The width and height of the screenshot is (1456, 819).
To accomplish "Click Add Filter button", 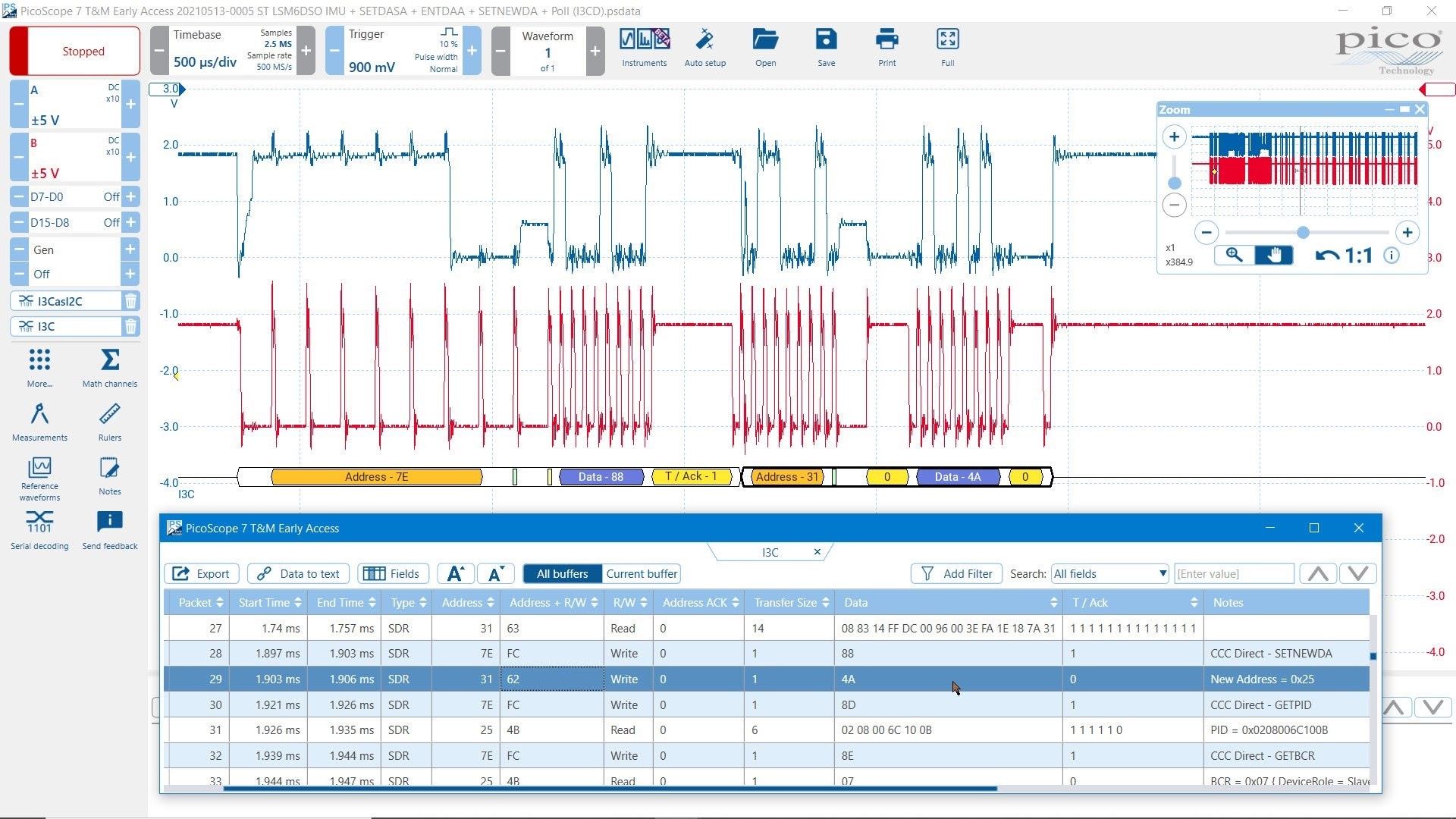I will 956,574.
